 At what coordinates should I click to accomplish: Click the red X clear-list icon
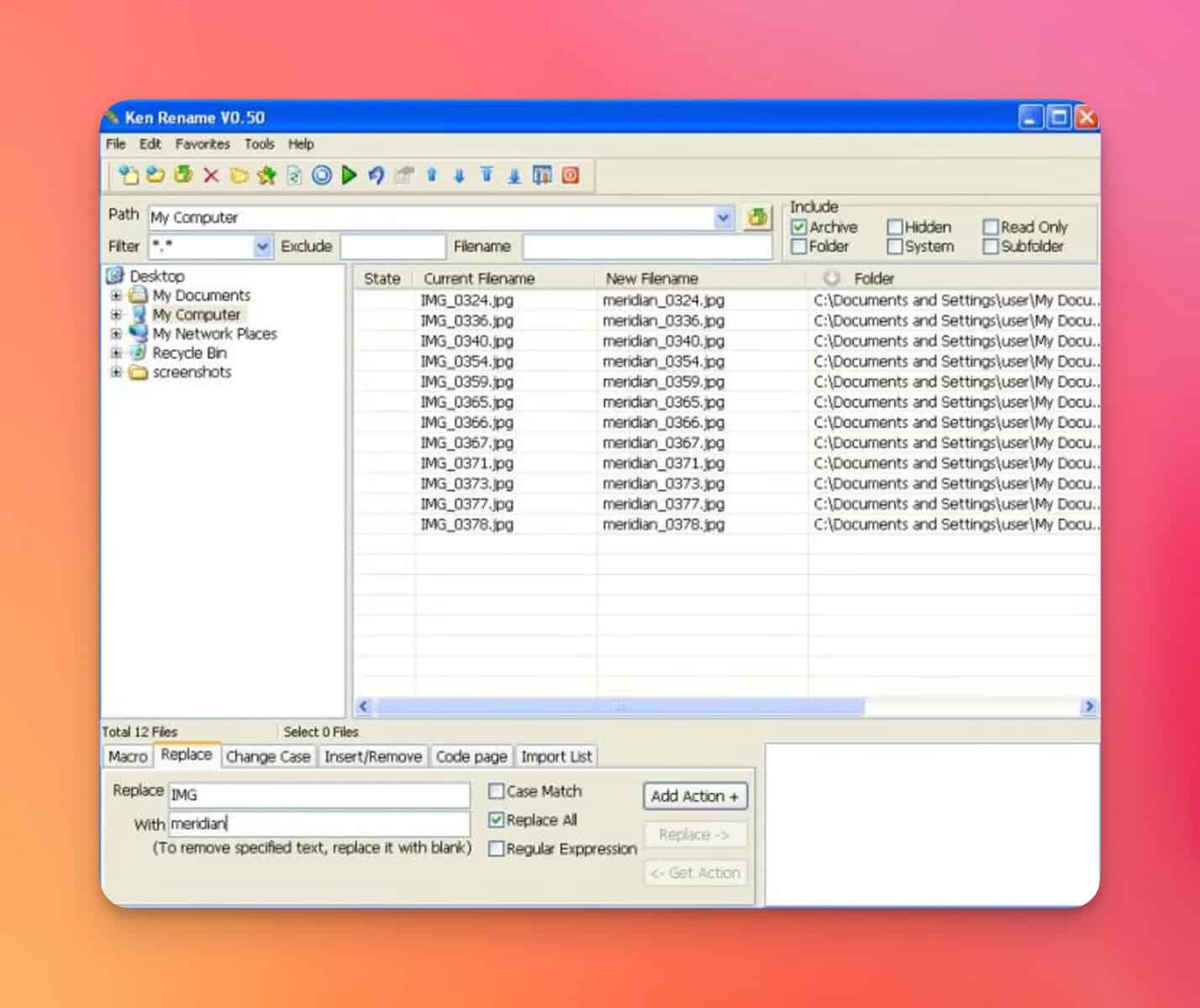(210, 176)
